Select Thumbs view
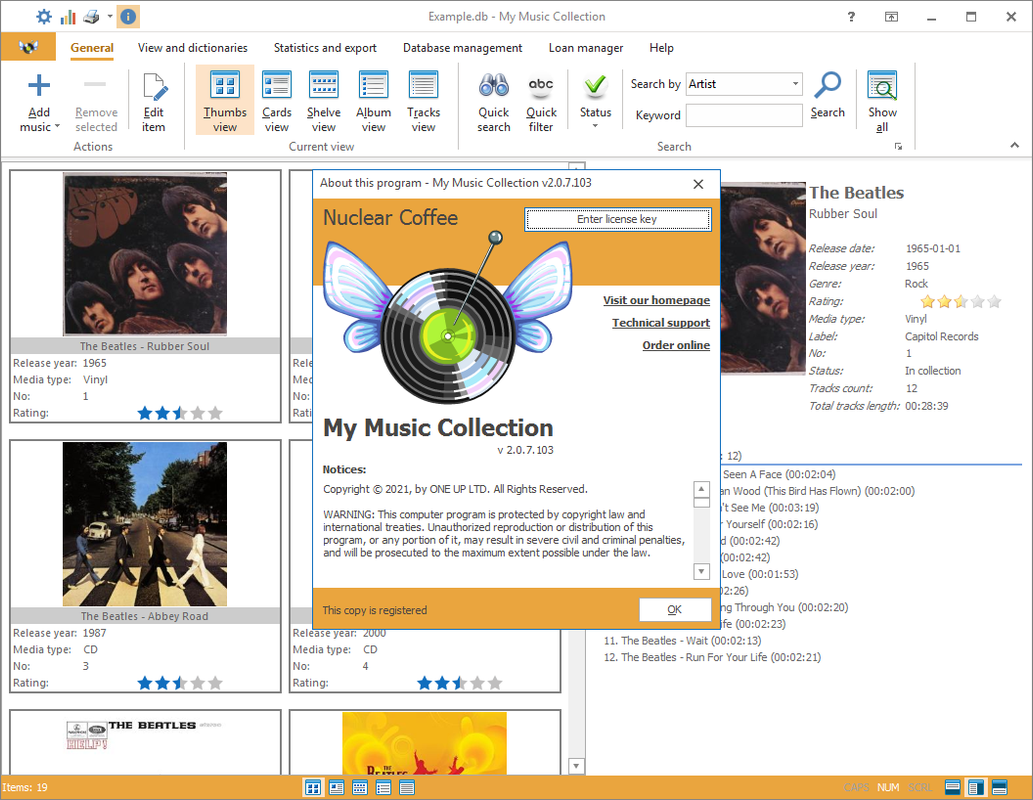This screenshot has height=800, width=1033. 225,101
